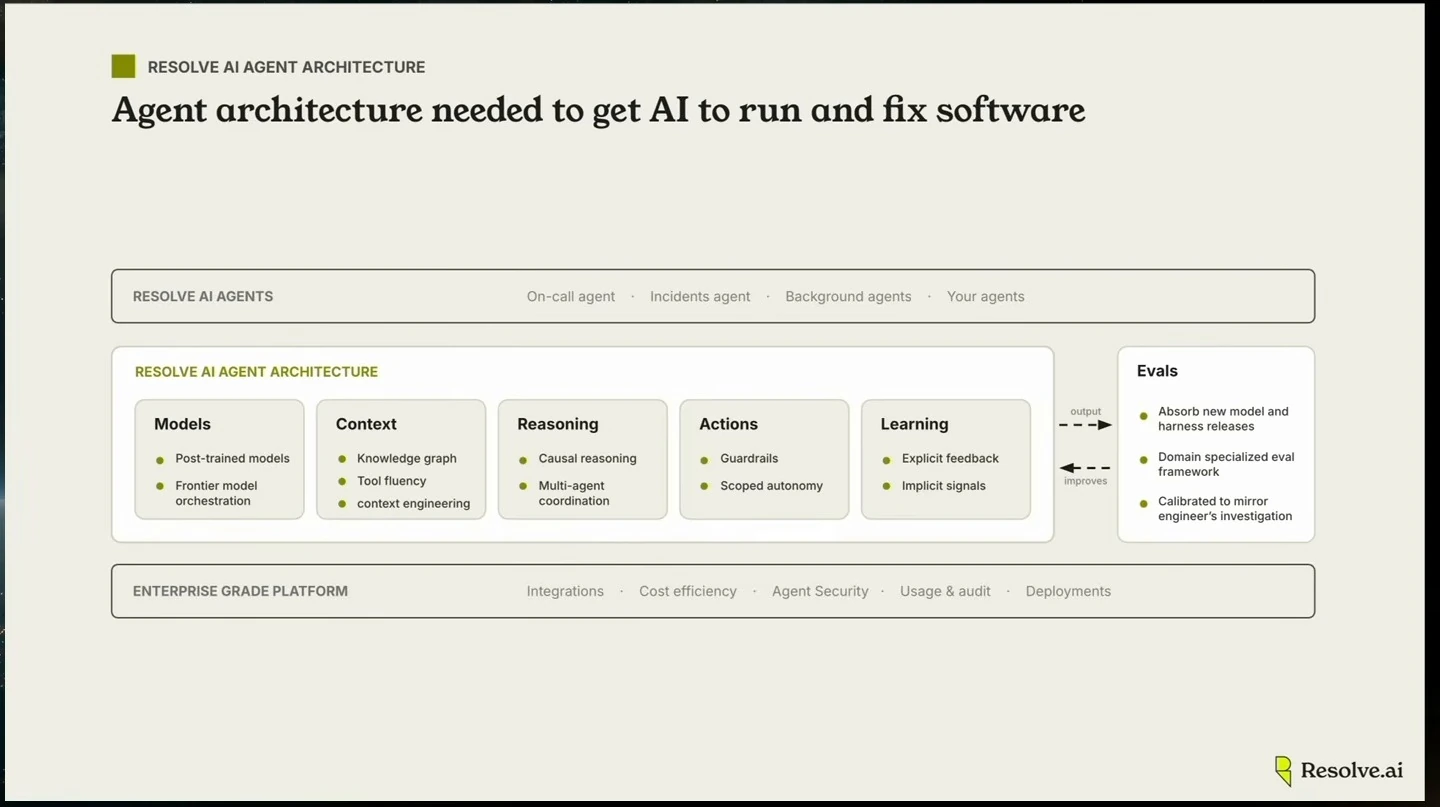Select 'Deployments'

pyautogui.click(x=1068, y=591)
